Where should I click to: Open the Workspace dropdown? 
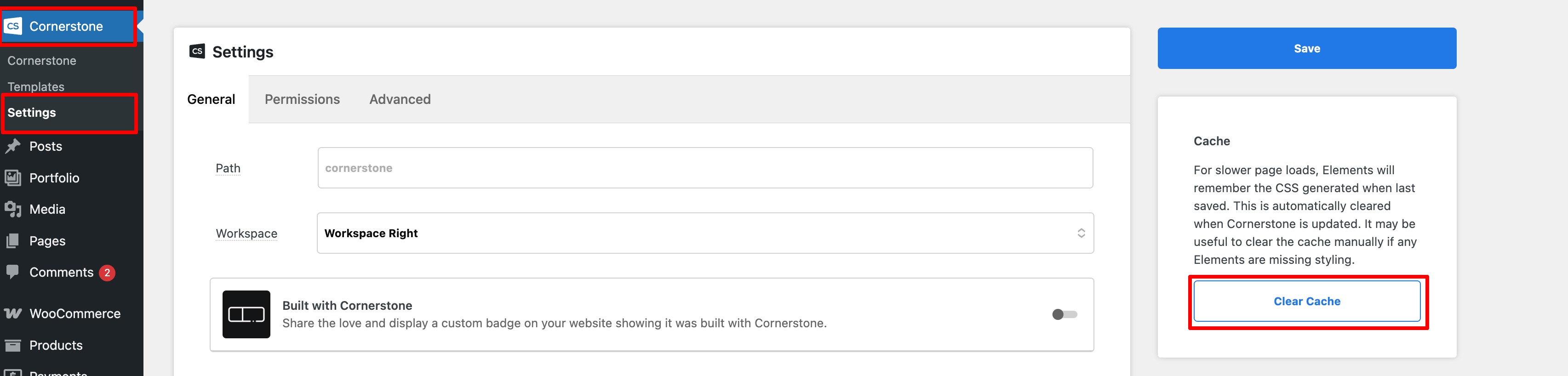[x=704, y=233]
